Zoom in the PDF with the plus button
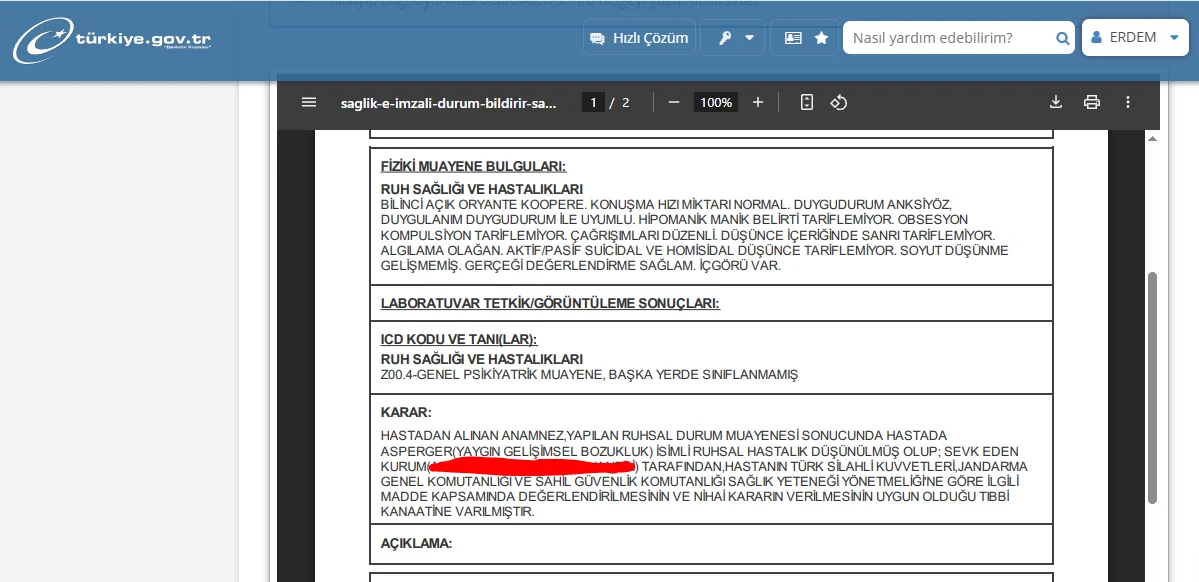 pos(758,102)
